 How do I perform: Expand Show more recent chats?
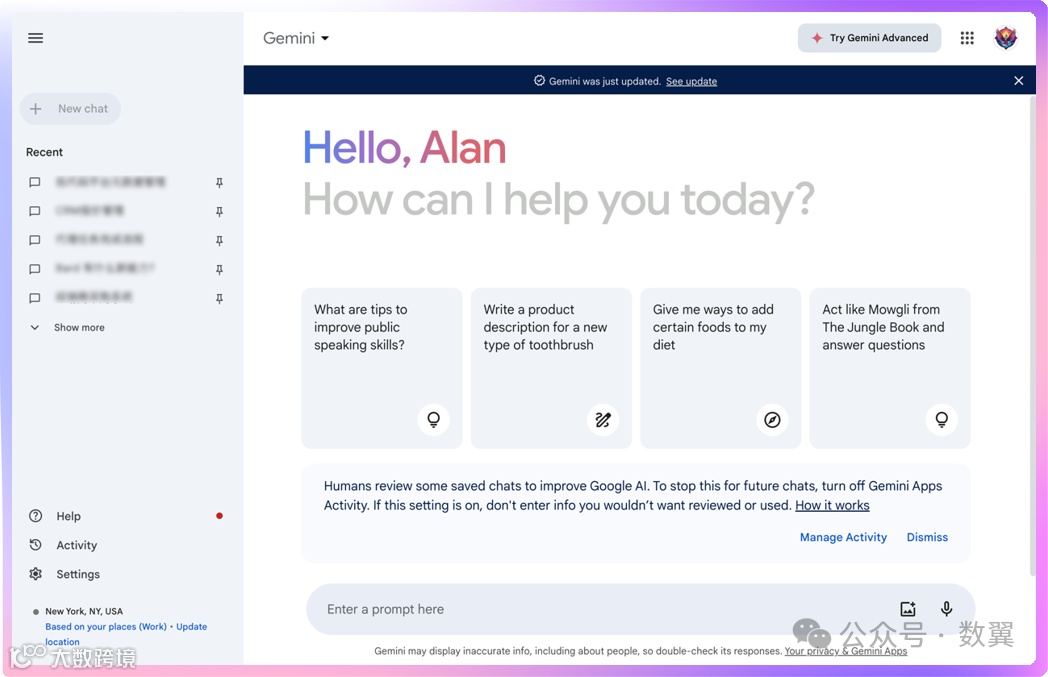pos(67,327)
